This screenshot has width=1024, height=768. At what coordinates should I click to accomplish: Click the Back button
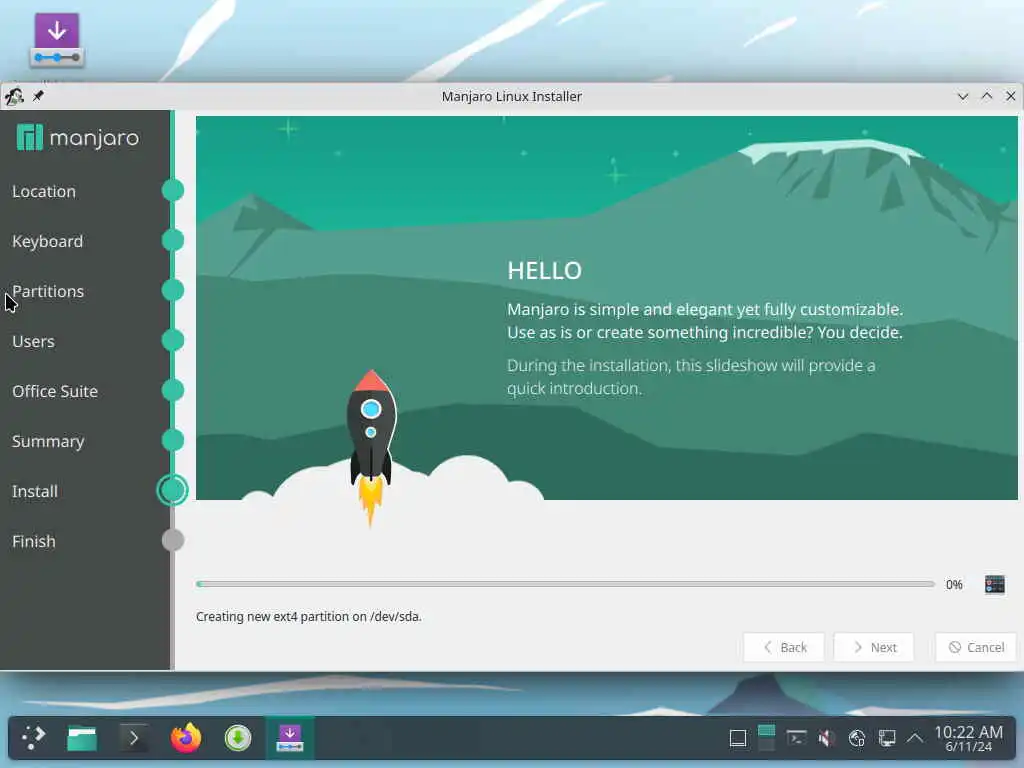click(x=784, y=647)
